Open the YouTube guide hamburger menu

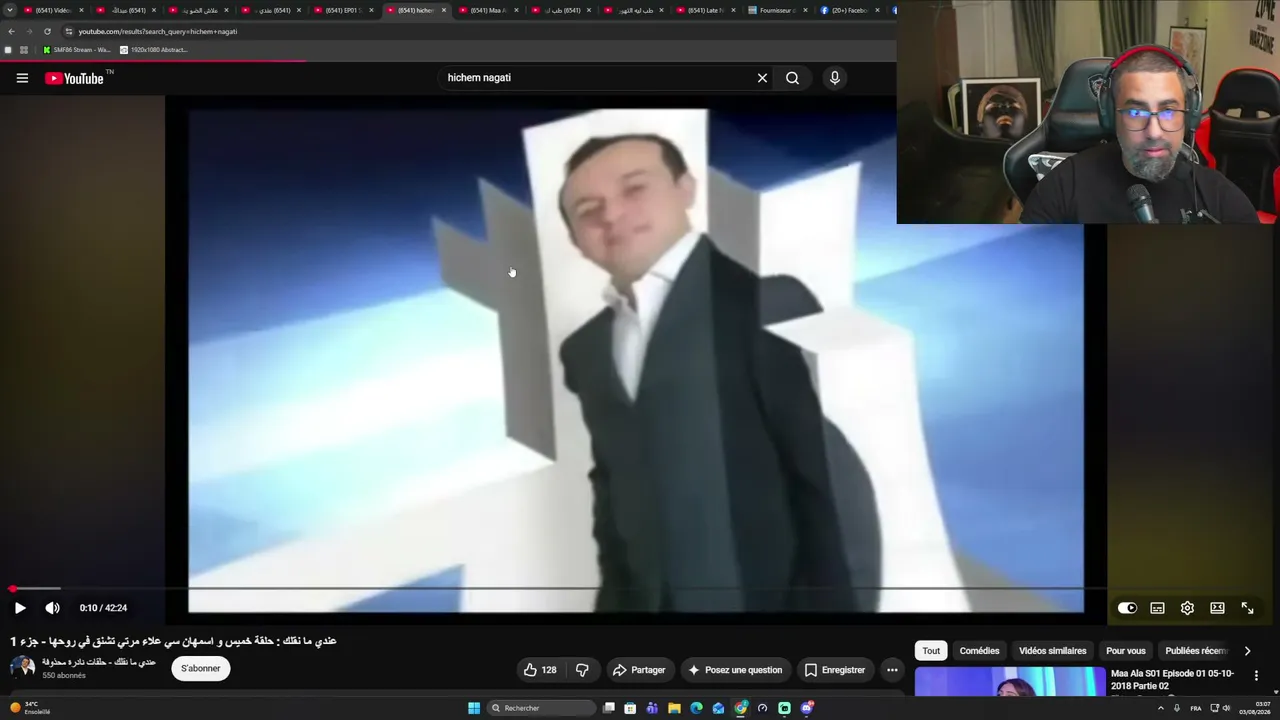[x=22, y=78]
